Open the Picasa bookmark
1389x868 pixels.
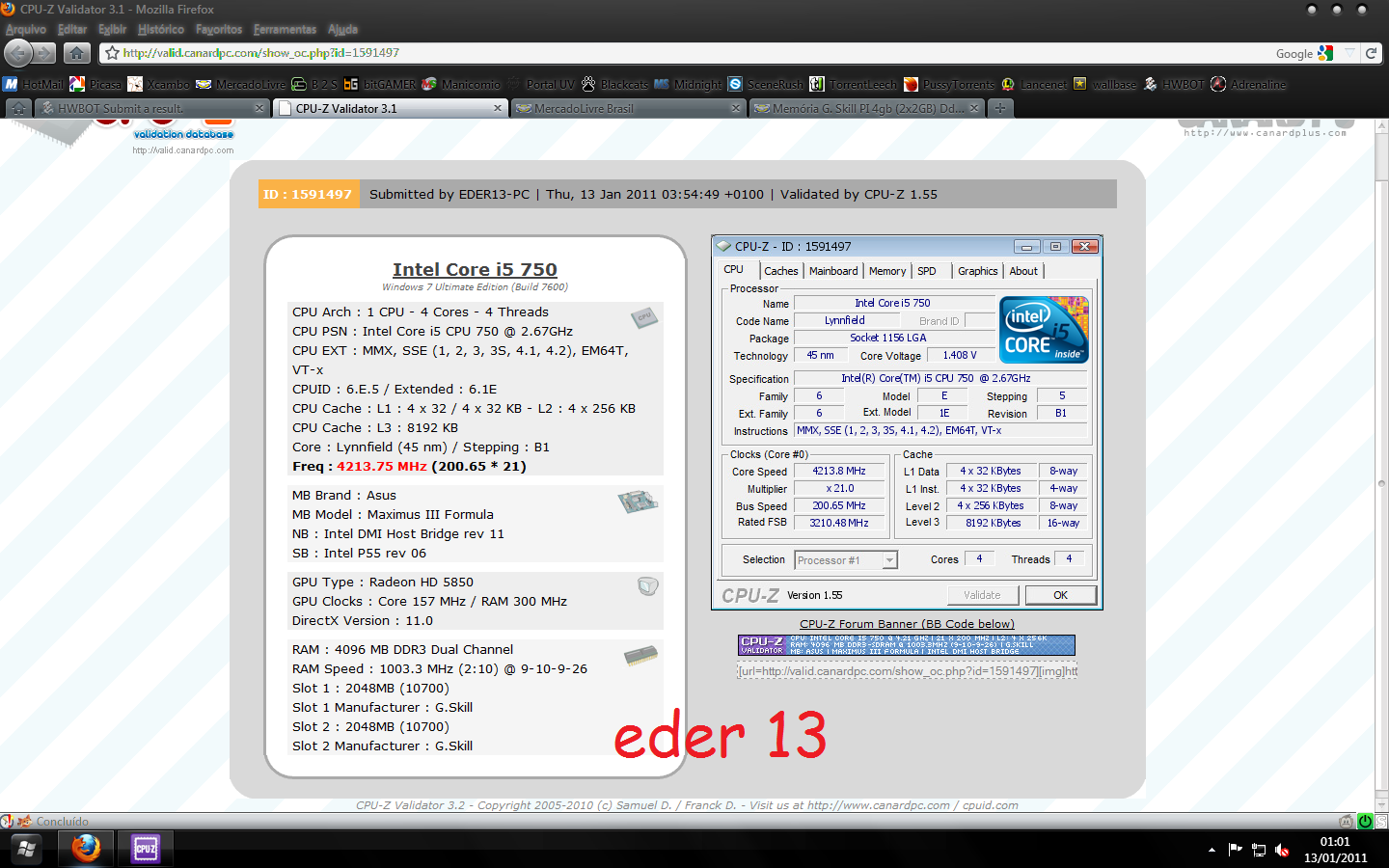click(x=95, y=84)
